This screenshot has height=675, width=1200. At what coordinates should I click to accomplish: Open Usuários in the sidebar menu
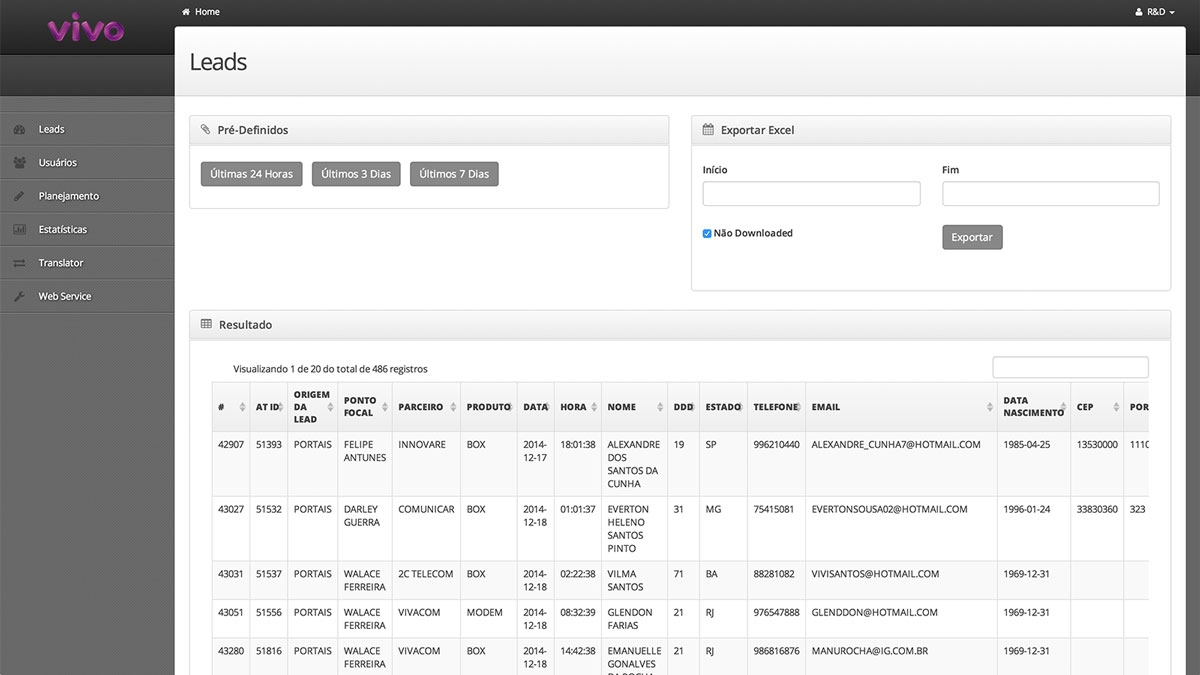click(x=87, y=162)
